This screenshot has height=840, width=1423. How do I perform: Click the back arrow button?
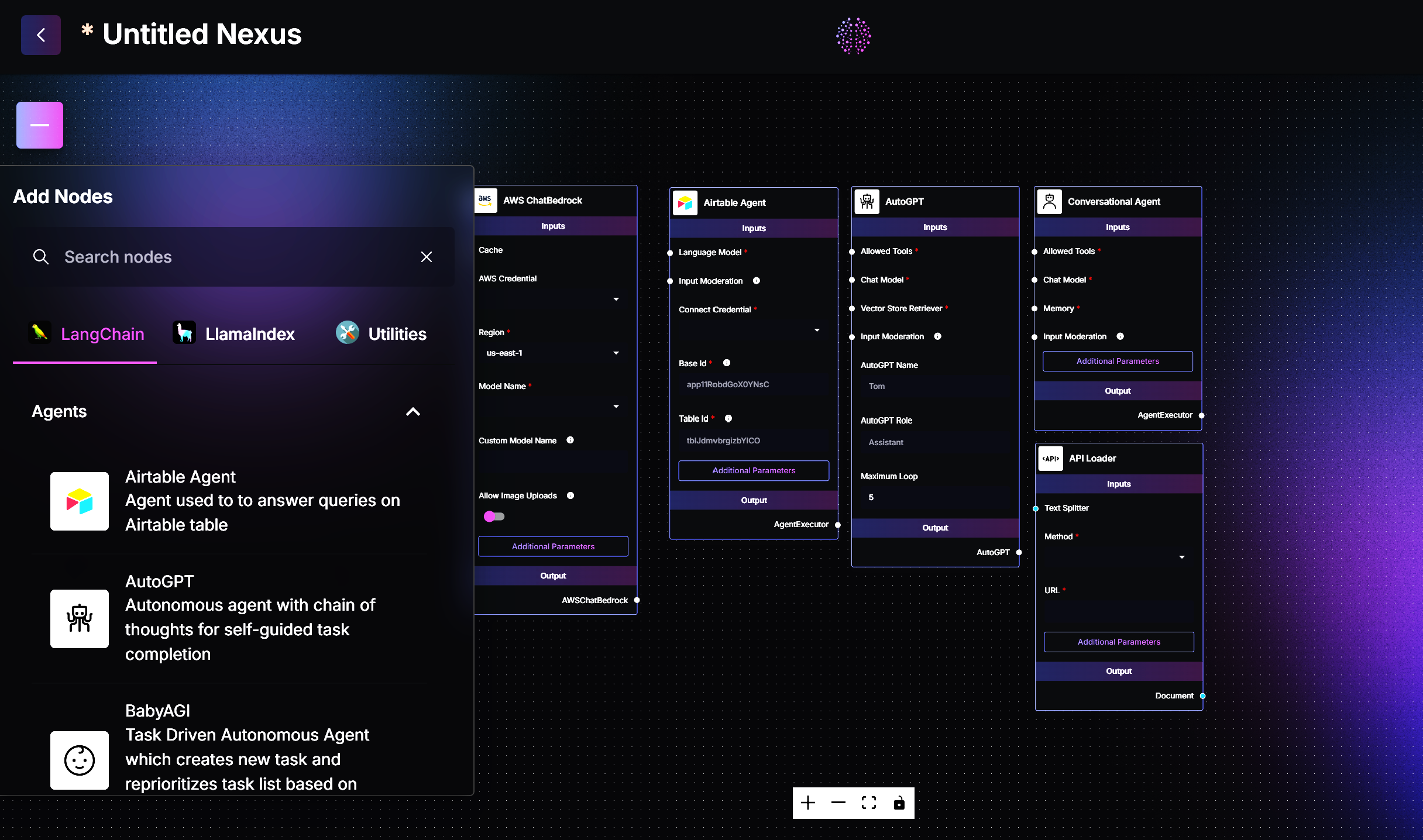[40, 35]
